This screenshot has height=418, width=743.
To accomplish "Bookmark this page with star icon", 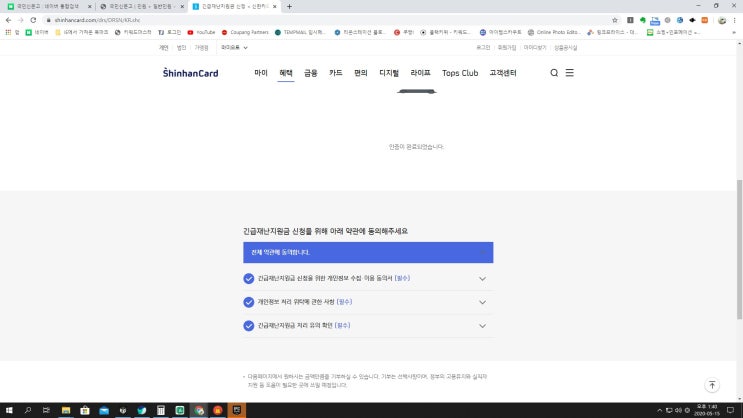I will [x=615, y=20].
